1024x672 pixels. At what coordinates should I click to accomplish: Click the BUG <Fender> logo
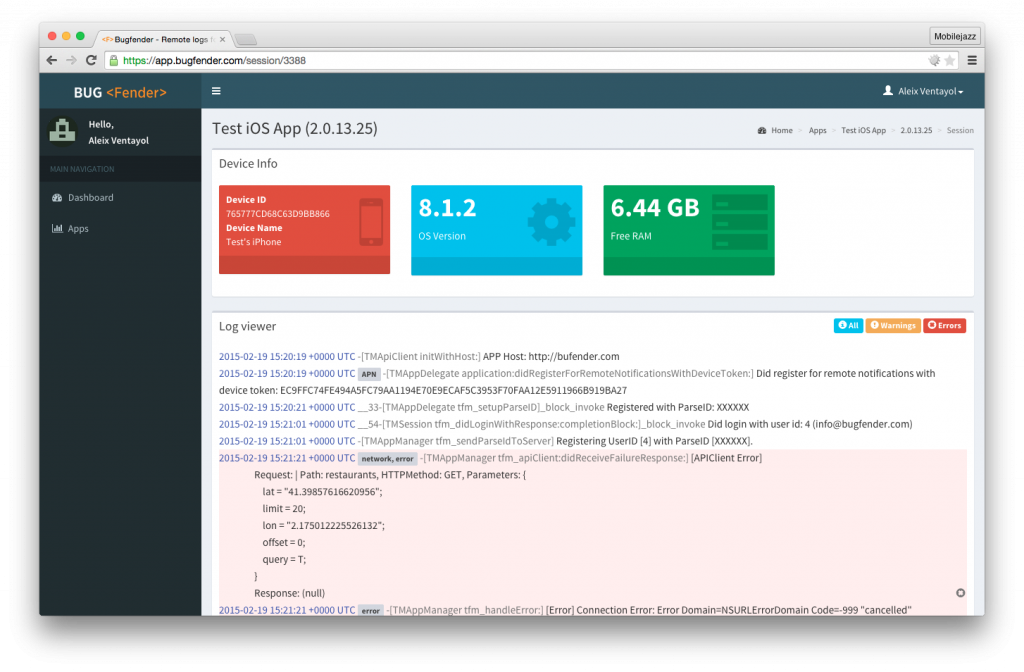coord(120,92)
